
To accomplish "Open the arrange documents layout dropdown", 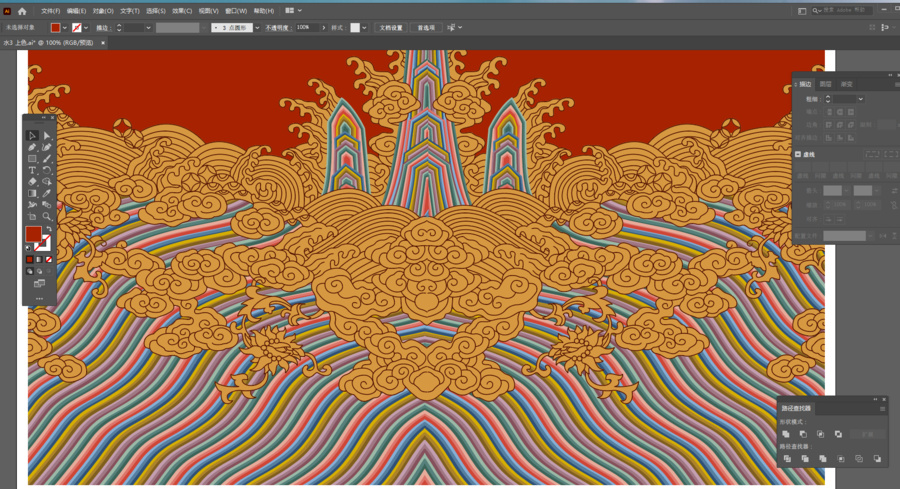I will click(x=293, y=10).
